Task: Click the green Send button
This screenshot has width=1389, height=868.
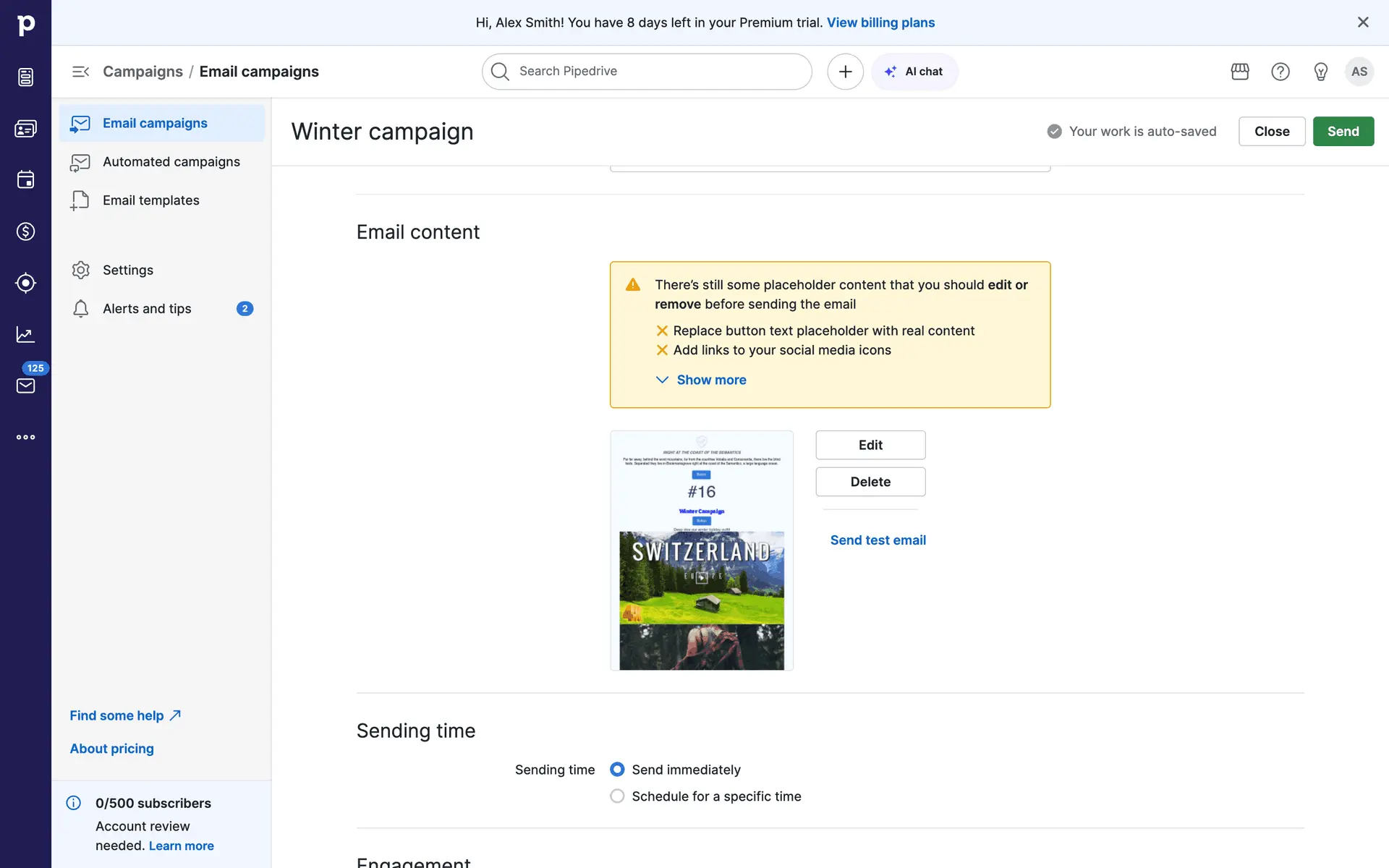Action: tap(1343, 132)
